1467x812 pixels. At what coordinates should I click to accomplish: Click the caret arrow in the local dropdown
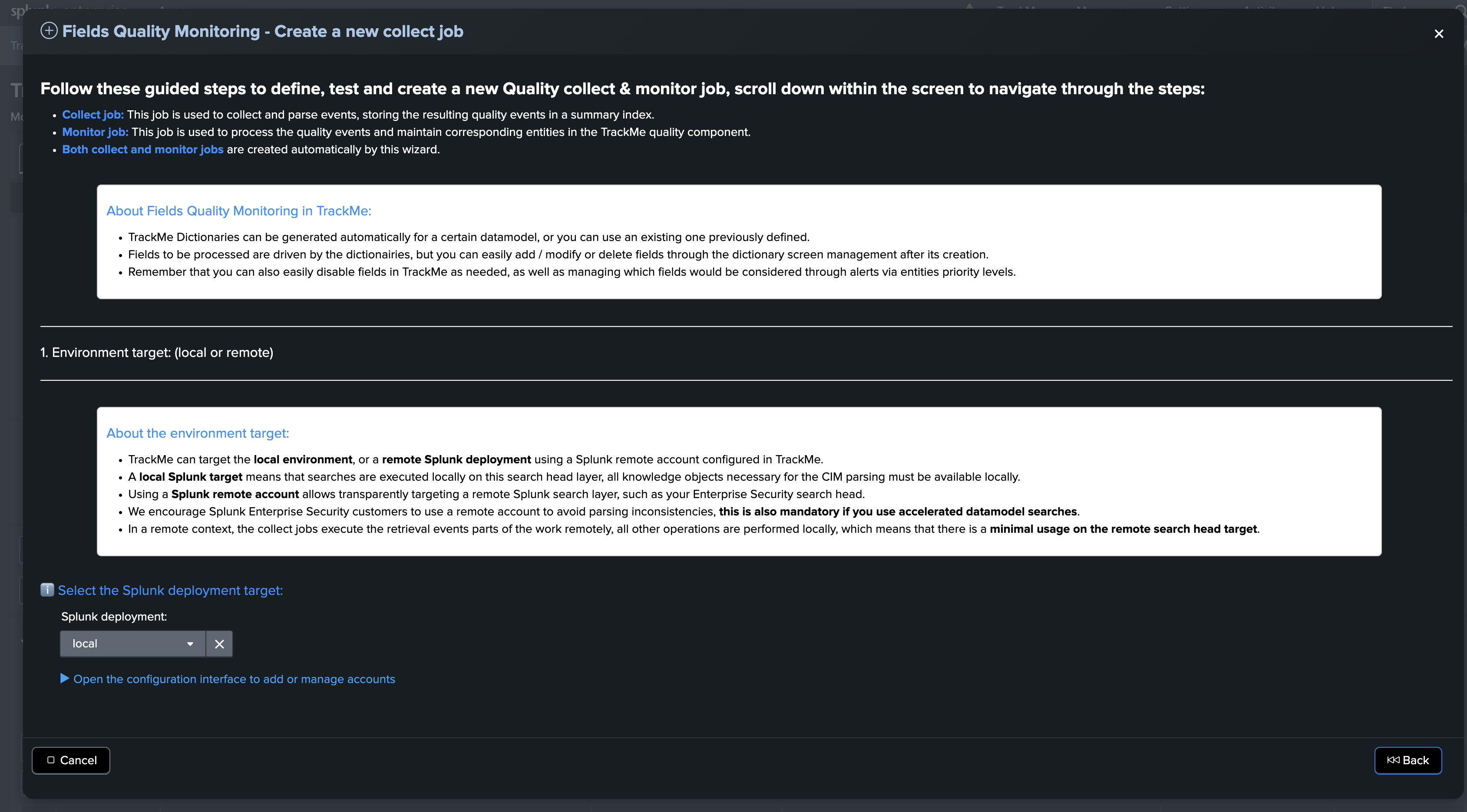point(190,644)
